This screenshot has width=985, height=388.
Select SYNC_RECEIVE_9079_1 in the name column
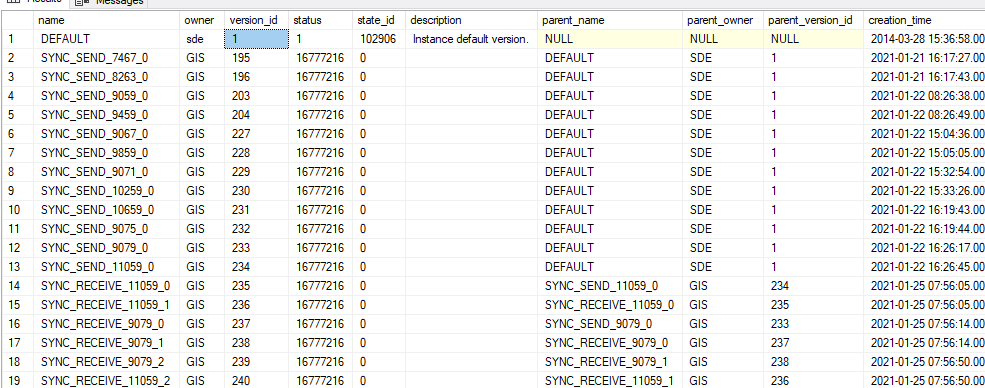coord(106,342)
